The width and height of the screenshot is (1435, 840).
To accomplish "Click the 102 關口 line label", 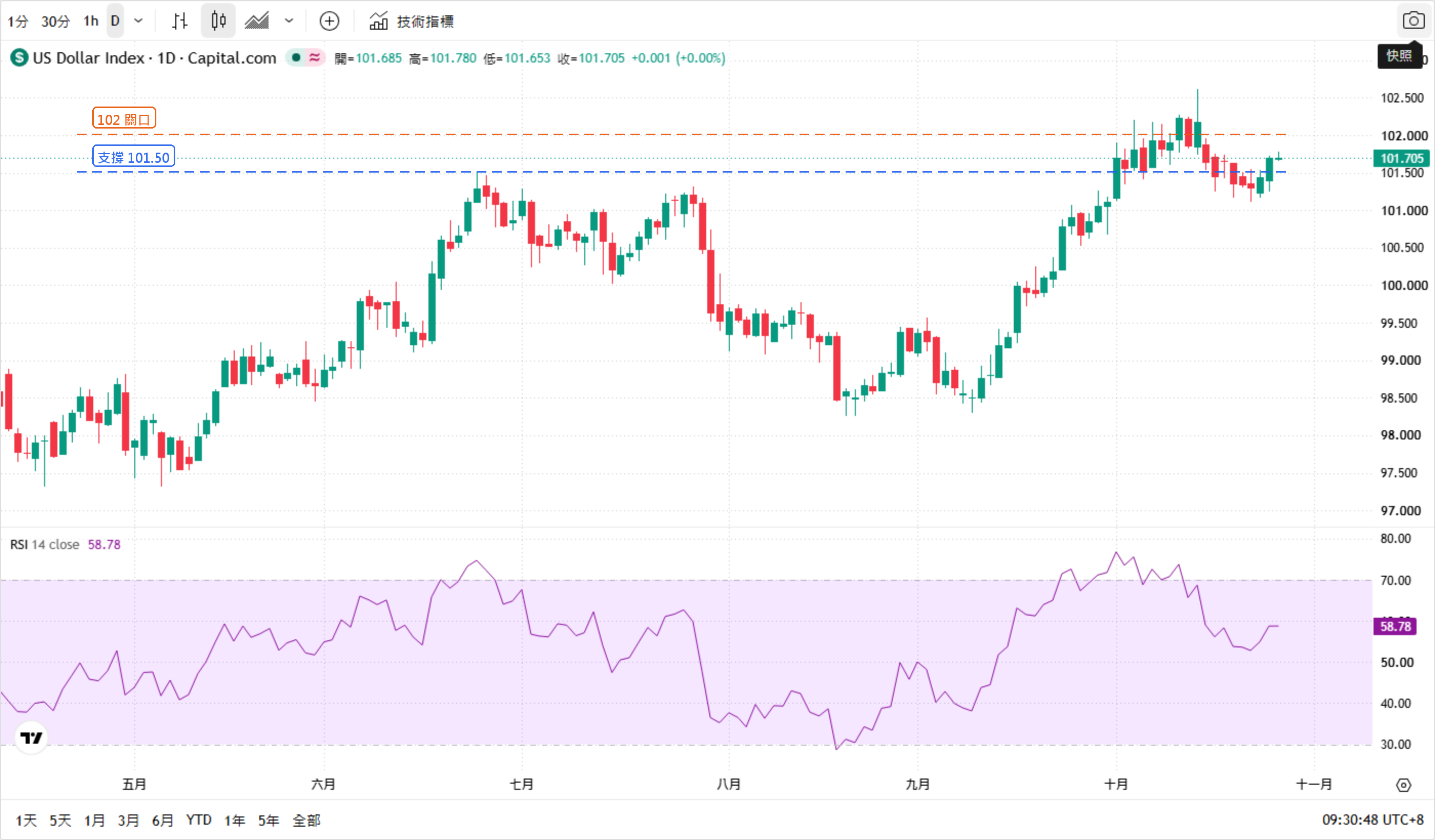I will [124, 118].
